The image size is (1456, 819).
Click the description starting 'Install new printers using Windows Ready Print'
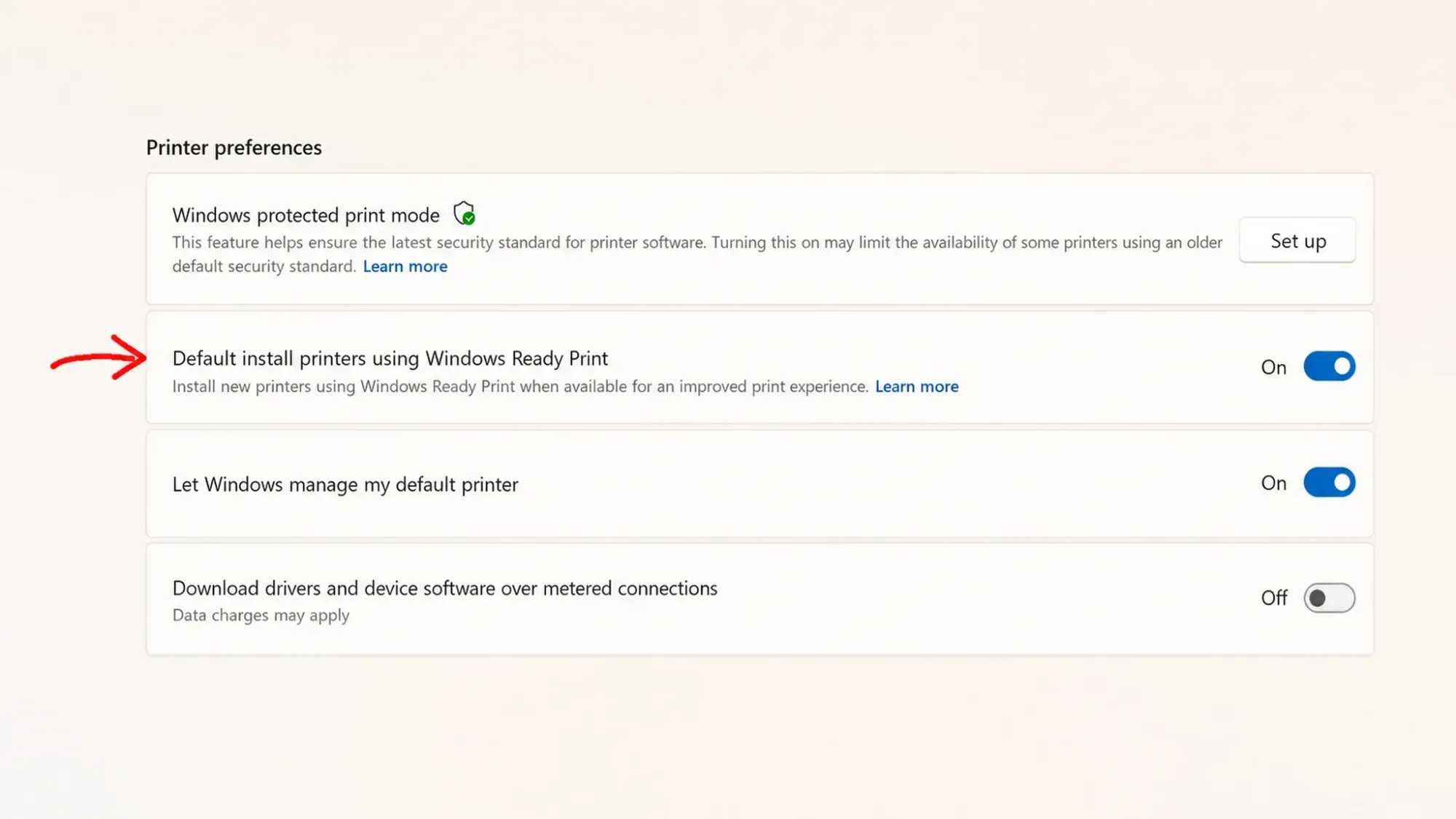(521, 387)
